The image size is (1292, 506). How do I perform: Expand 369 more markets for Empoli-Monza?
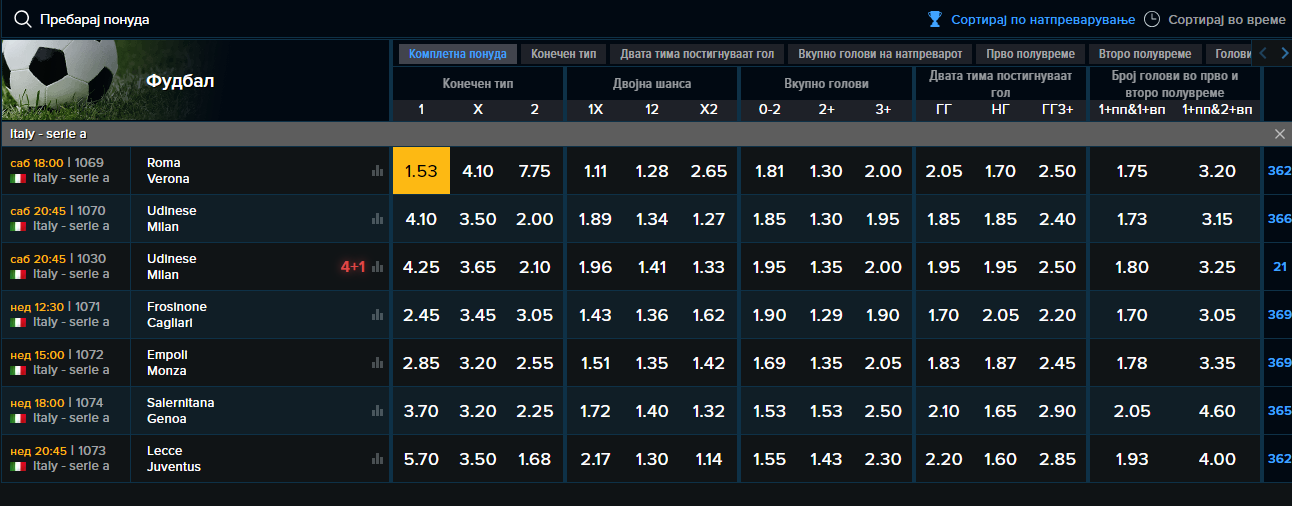(x=1278, y=363)
